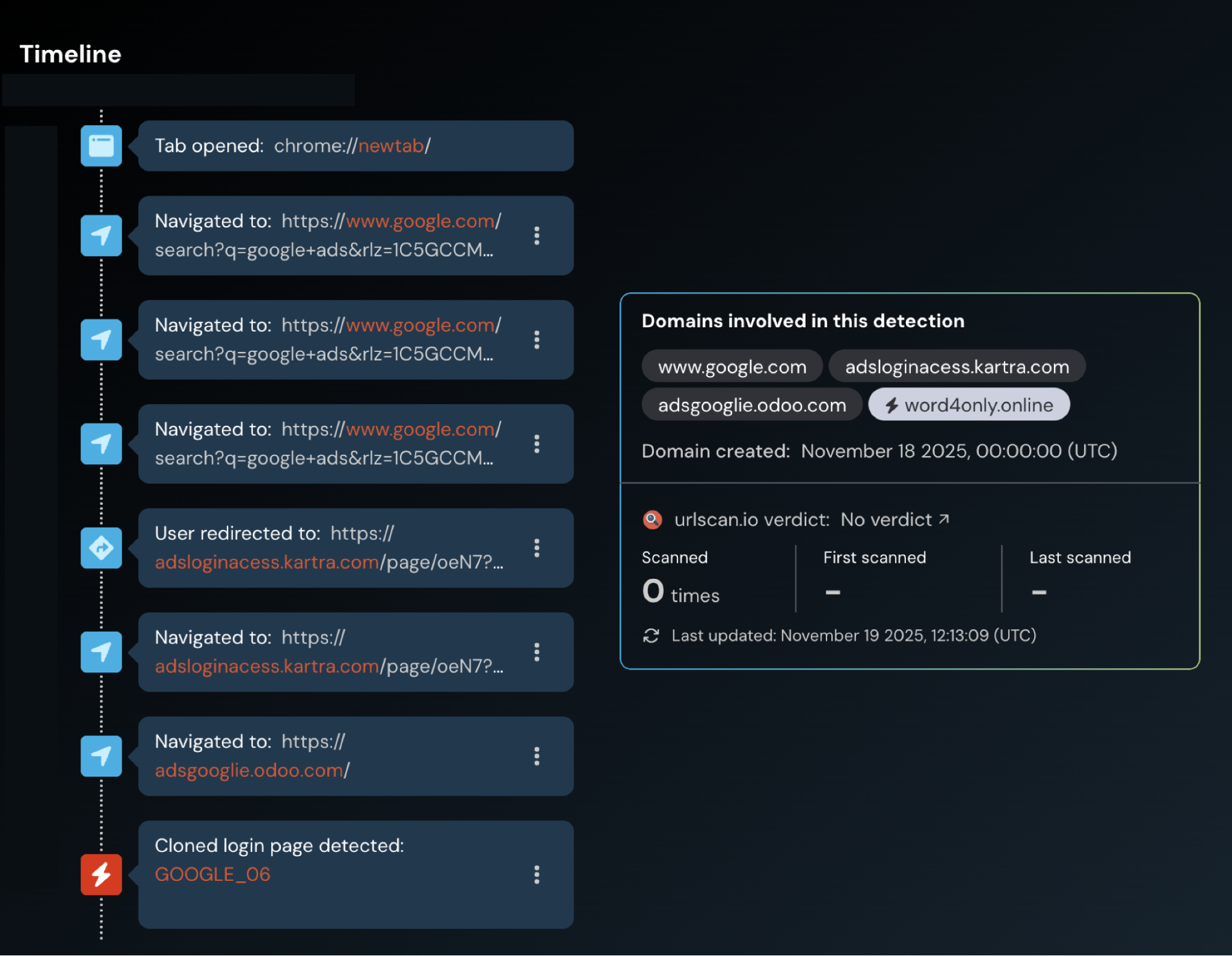Open the options menu on the User redirected event
1232x956 pixels.
coord(537,547)
